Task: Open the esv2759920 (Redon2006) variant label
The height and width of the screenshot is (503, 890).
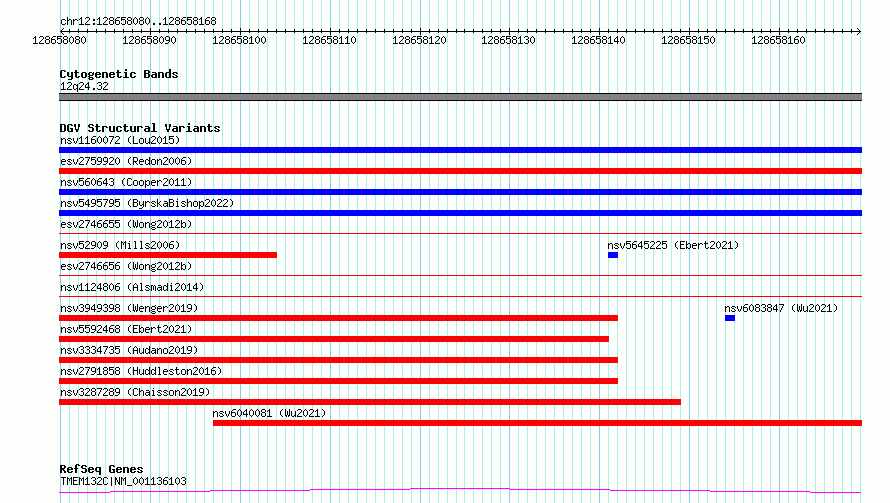Action: point(126,161)
